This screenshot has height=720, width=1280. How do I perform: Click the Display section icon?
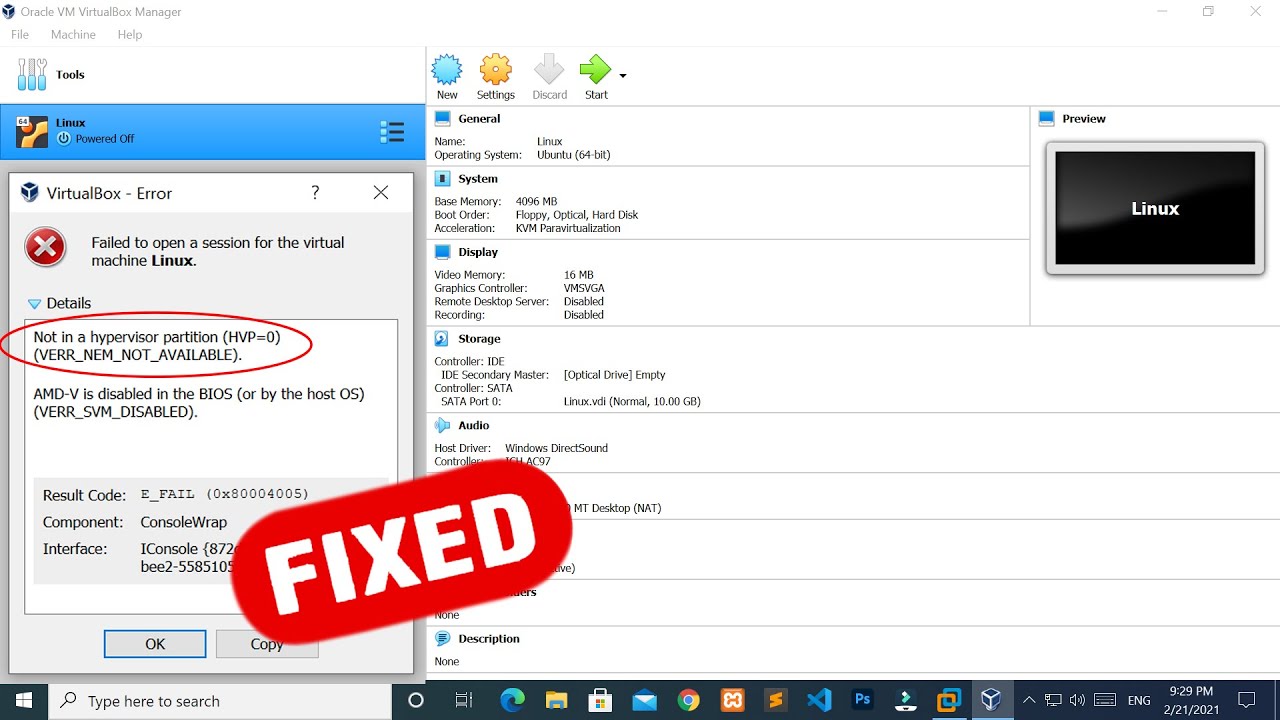[443, 252]
